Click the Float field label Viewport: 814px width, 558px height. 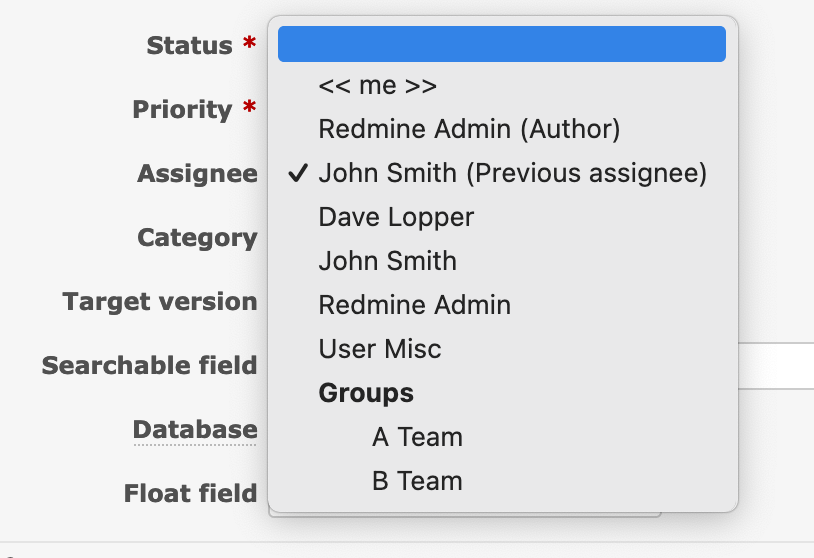click(190, 494)
